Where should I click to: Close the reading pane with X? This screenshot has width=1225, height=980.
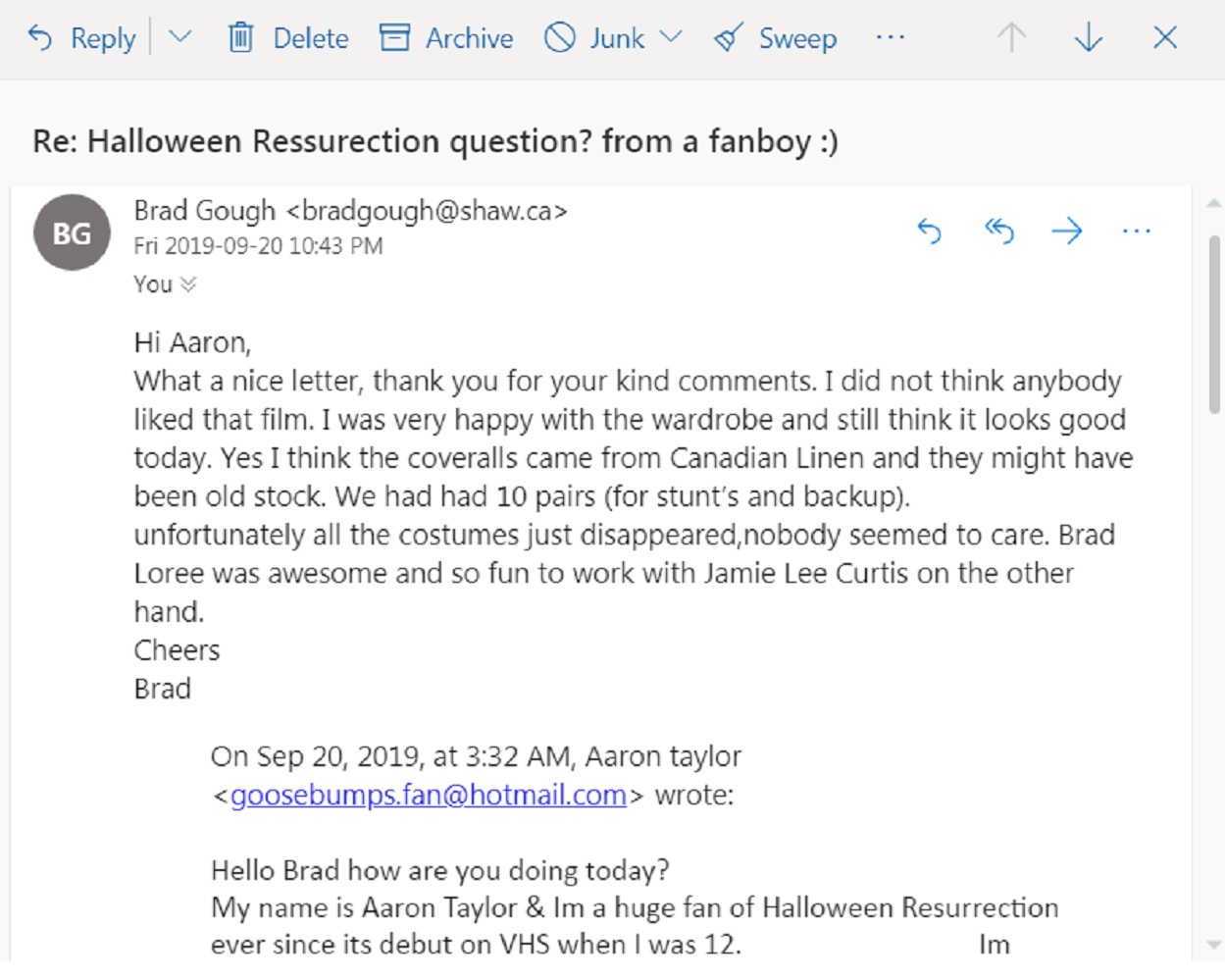1165,37
